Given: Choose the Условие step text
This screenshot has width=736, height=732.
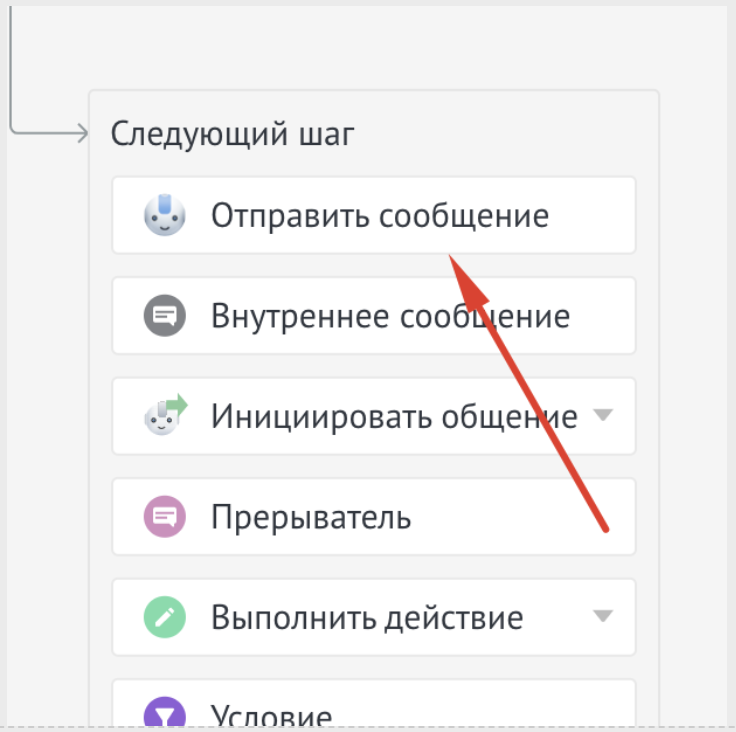Looking at the screenshot, I should (271, 715).
